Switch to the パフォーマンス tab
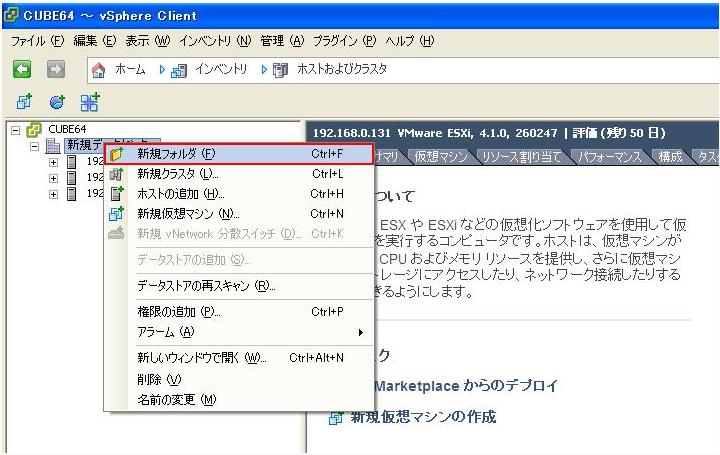The image size is (720, 455). tap(609, 157)
